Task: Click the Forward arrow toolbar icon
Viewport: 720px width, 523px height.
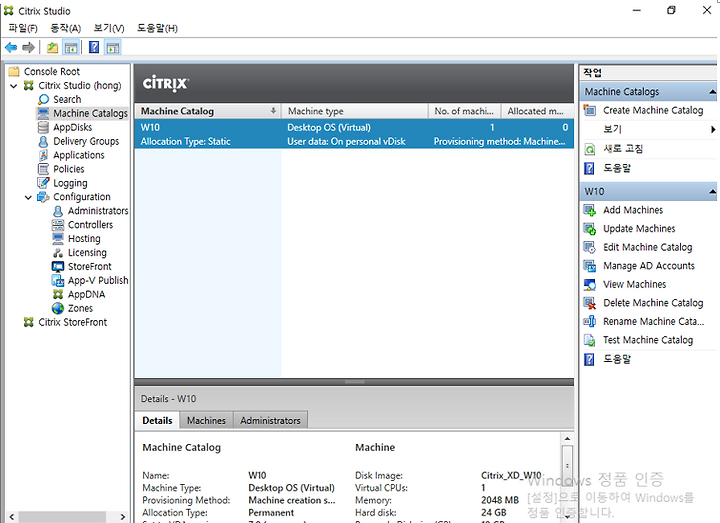Action: click(x=28, y=47)
